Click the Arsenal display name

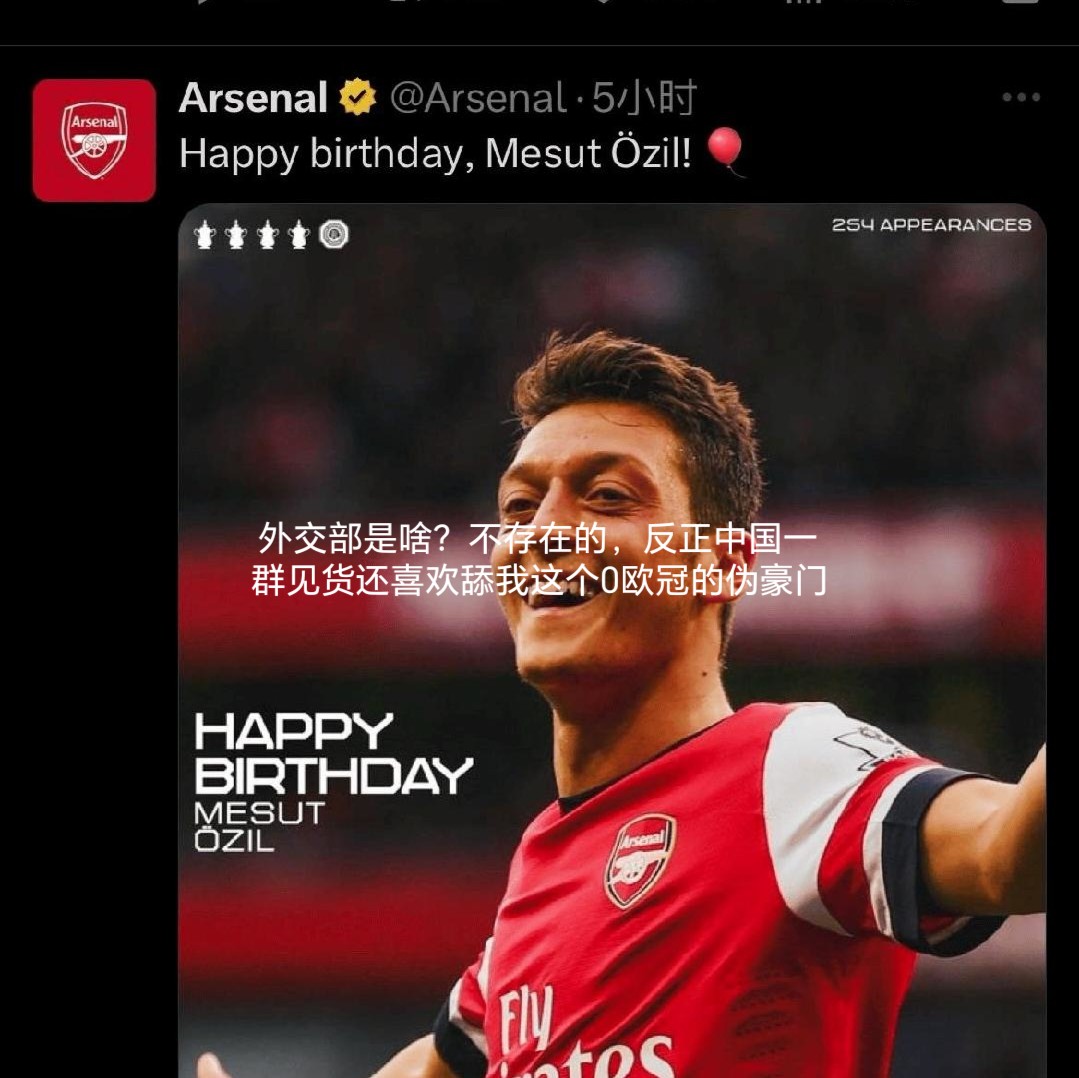click(253, 98)
